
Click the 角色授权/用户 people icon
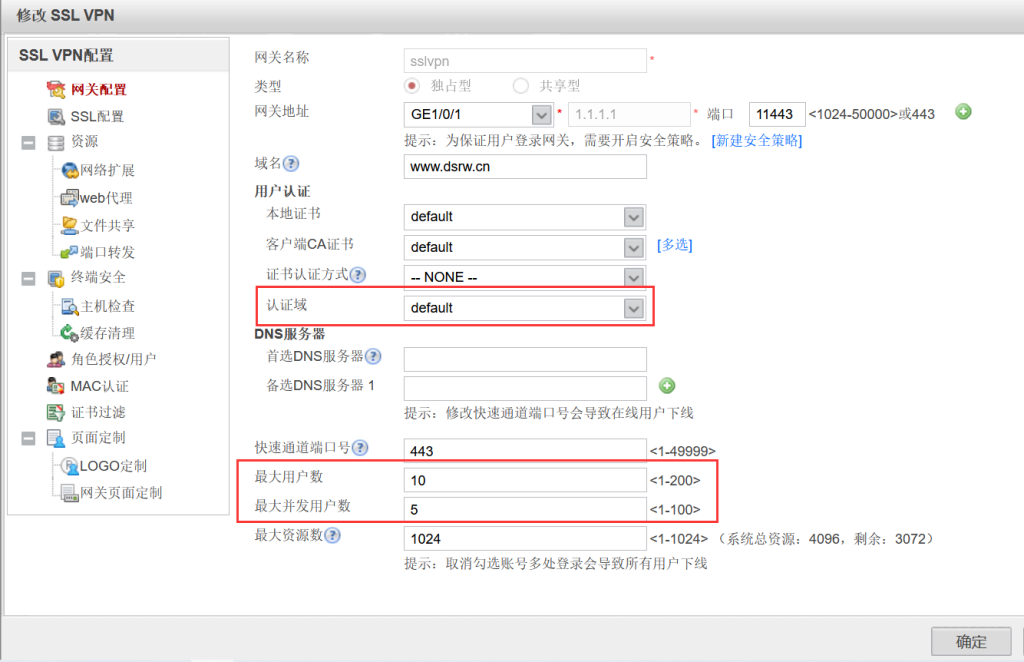[56, 359]
